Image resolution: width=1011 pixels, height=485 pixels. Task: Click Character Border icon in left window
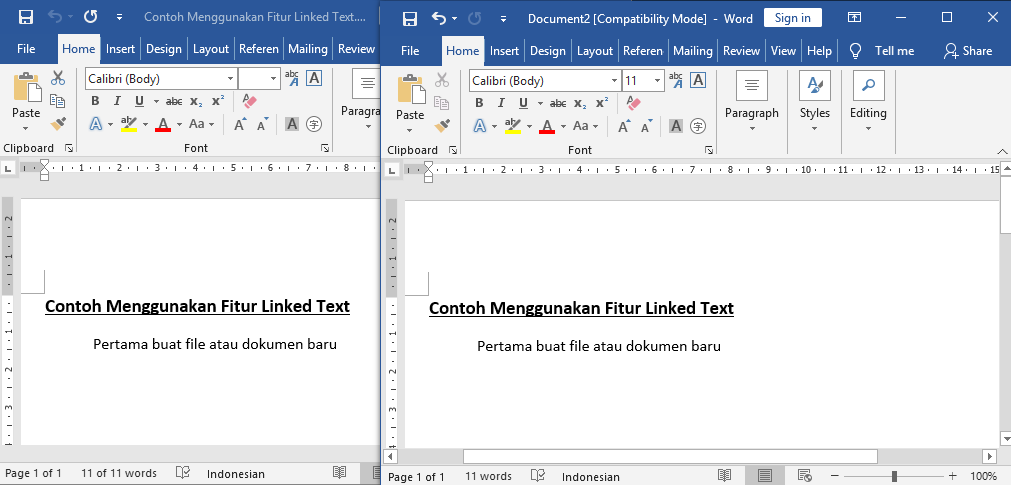click(x=314, y=78)
